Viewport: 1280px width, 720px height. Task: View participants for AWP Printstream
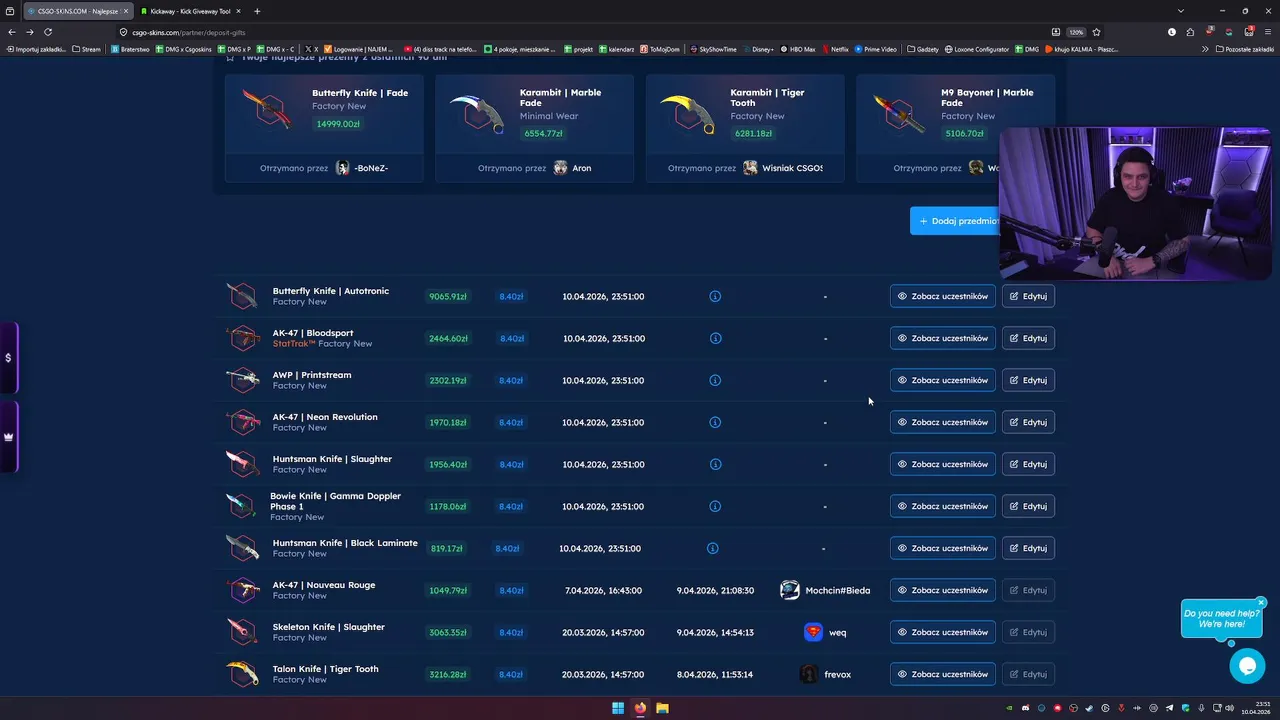pyautogui.click(x=942, y=380)
